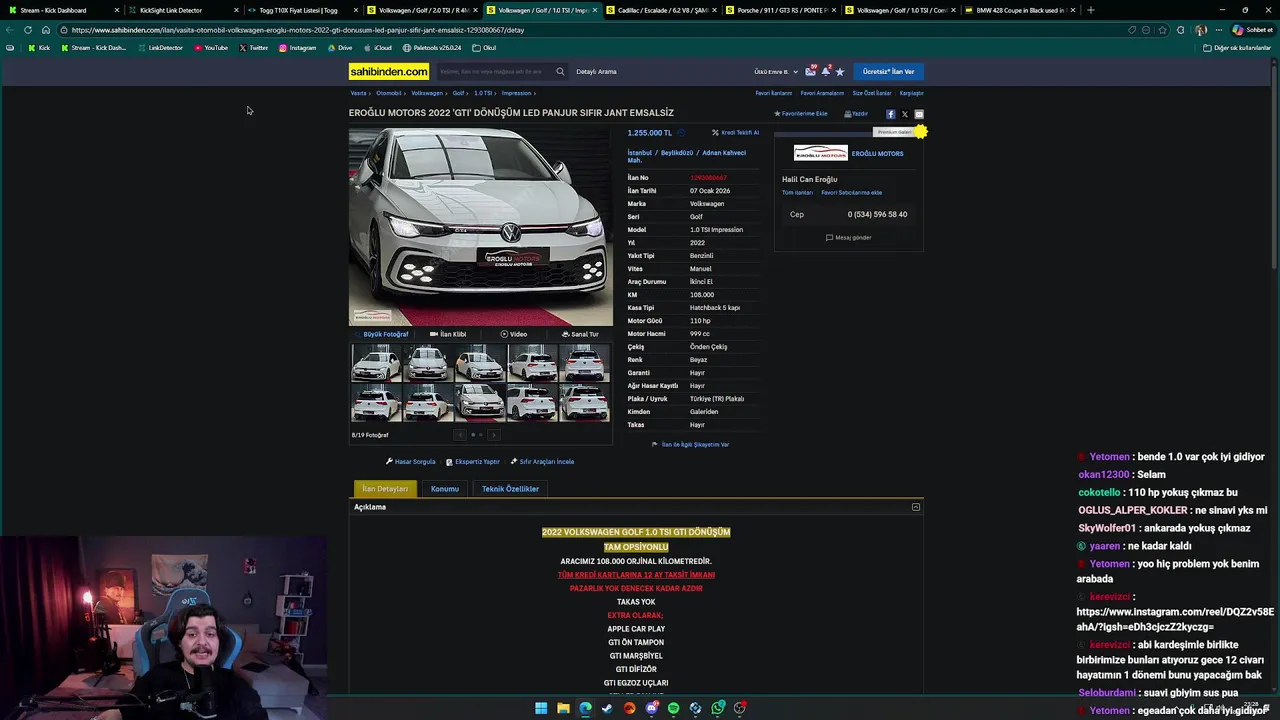Select İlan Detayları tab

click(385, 489)
